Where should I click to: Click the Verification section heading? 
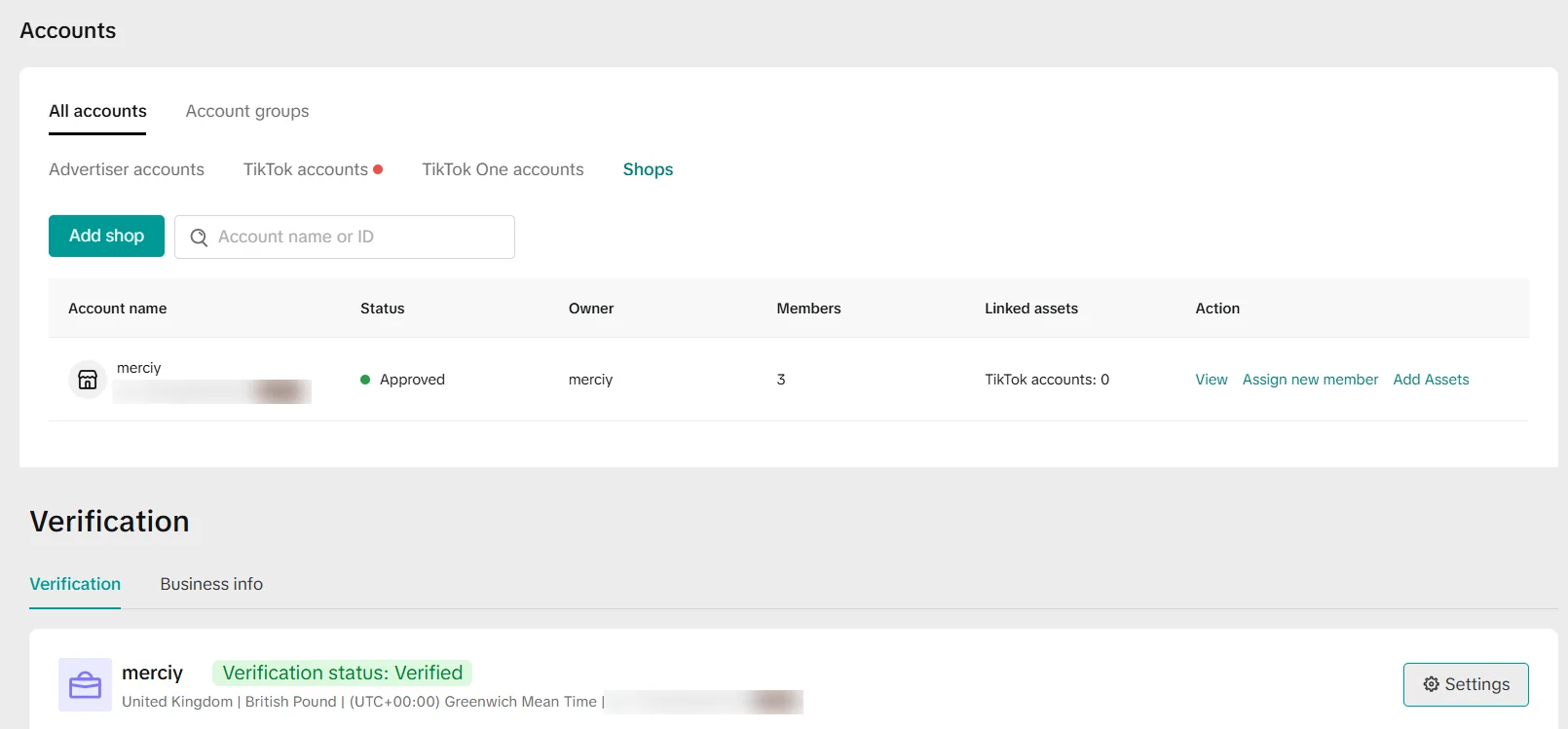pyautogui.click(x=110, y=522)
